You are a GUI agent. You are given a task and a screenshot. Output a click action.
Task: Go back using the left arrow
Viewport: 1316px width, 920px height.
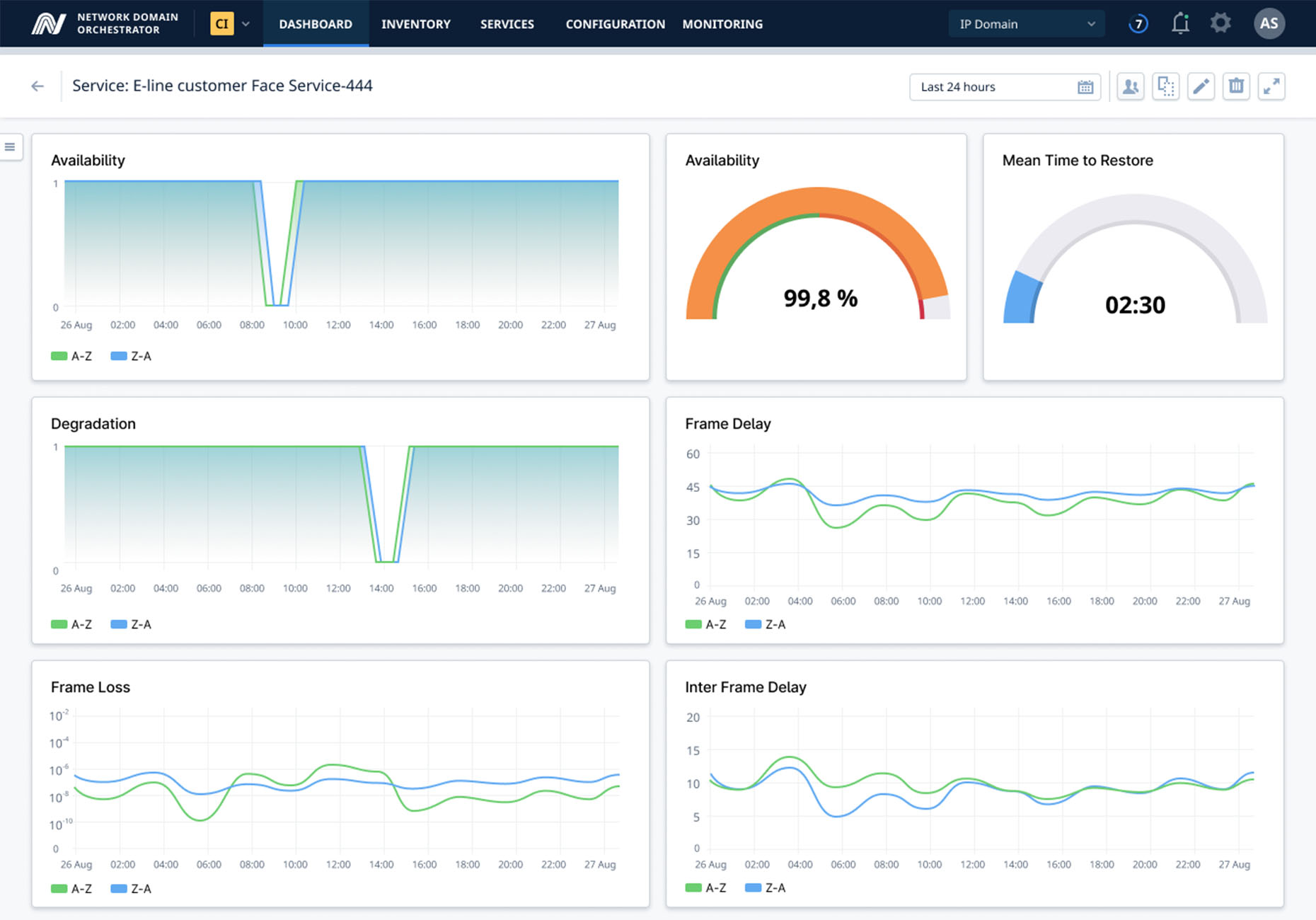[37, 86]
